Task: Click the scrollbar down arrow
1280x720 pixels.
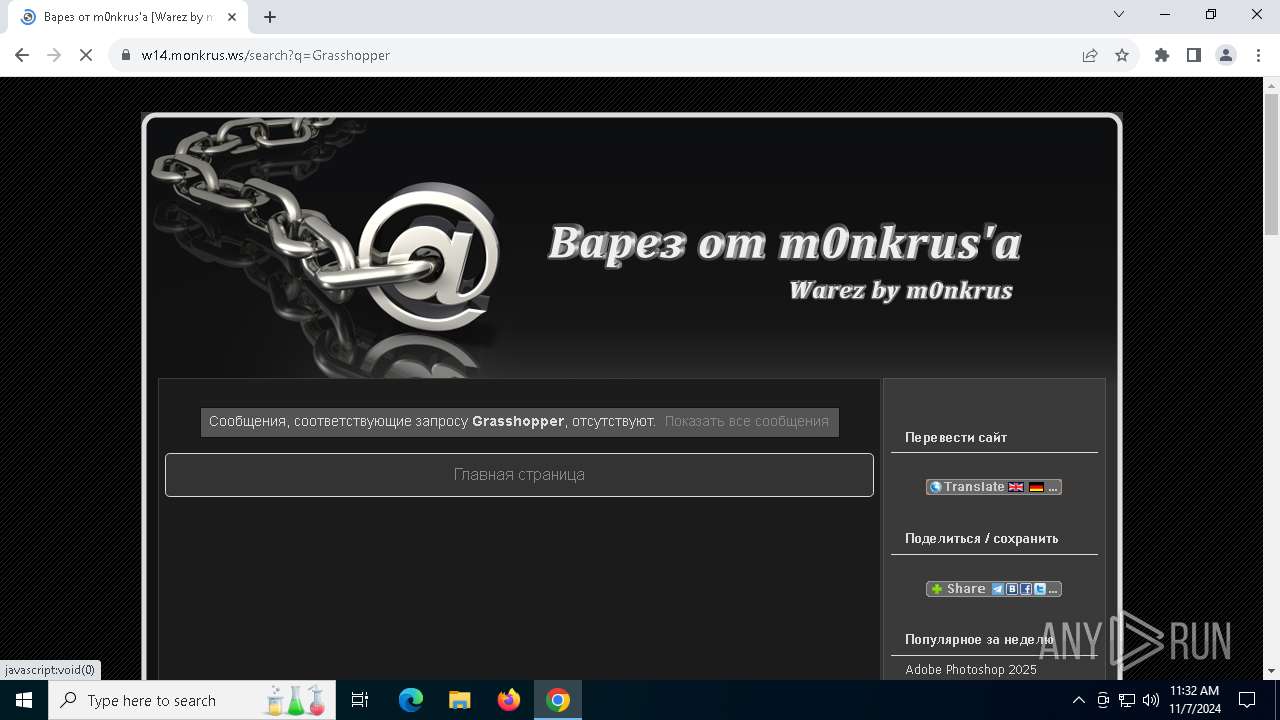Action: click(x=1271, y=671)
